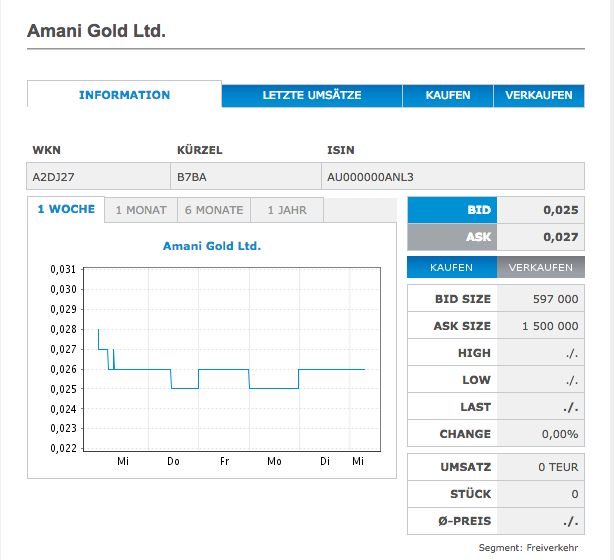The width and height of the screenshot is (614, 560).
Task: Select the 1 Woche chart range
Action: tap(66, 210)
